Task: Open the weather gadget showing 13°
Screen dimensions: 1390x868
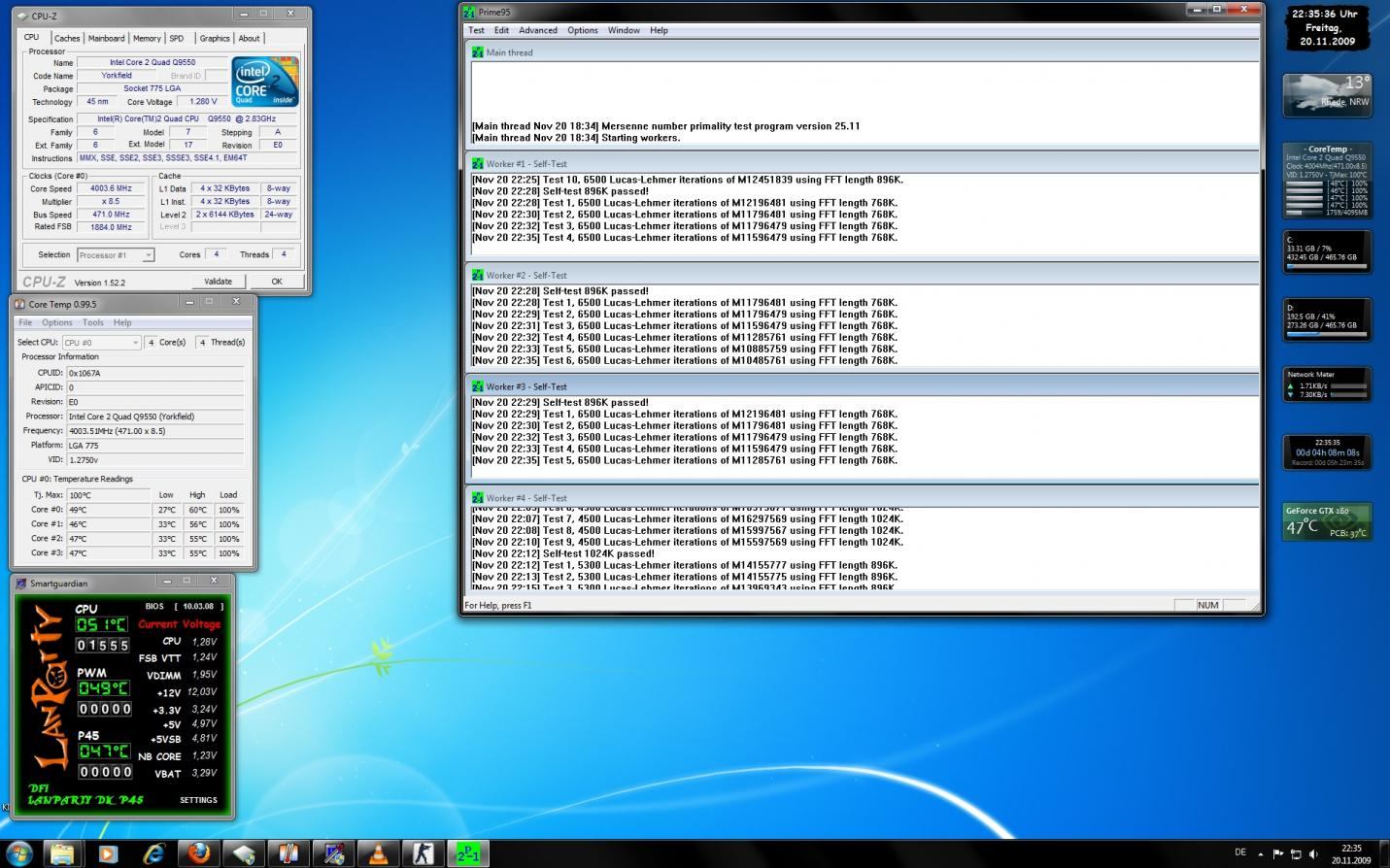Action: pos(1327,95)
